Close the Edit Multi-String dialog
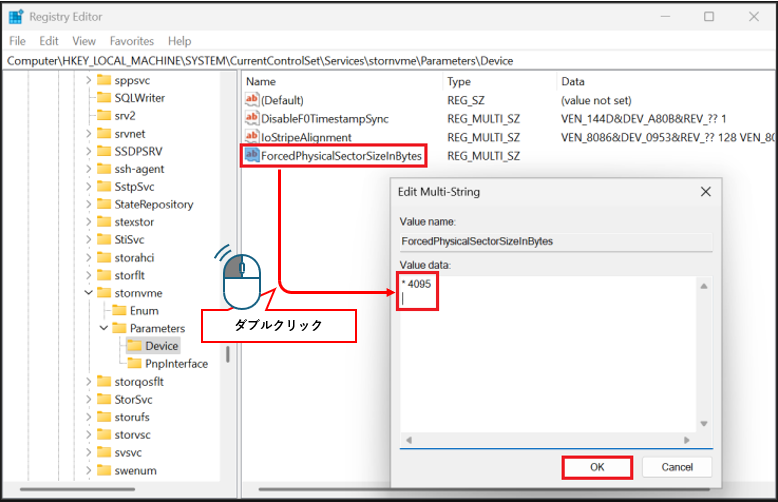Viewport: 778px width, 502px height. click(x=706, y=191)
